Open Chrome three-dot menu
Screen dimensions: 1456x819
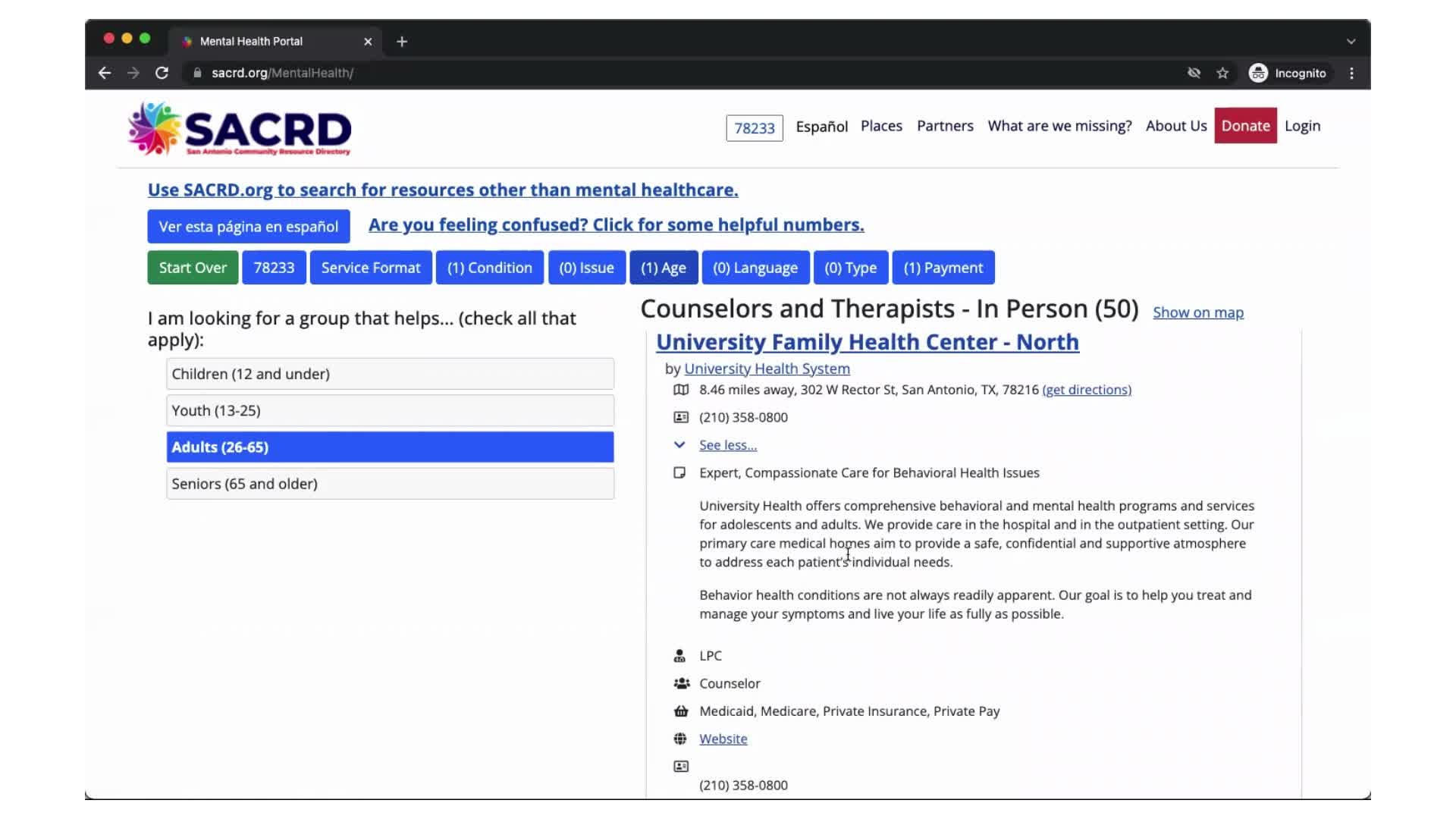coord(1351,73)
